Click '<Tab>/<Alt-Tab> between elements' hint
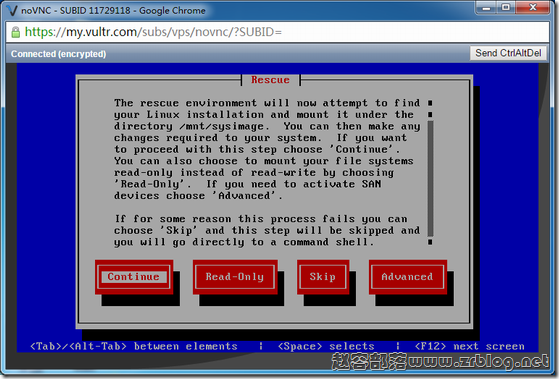Viewport: 559px width, 379px height. pos(134,346)
